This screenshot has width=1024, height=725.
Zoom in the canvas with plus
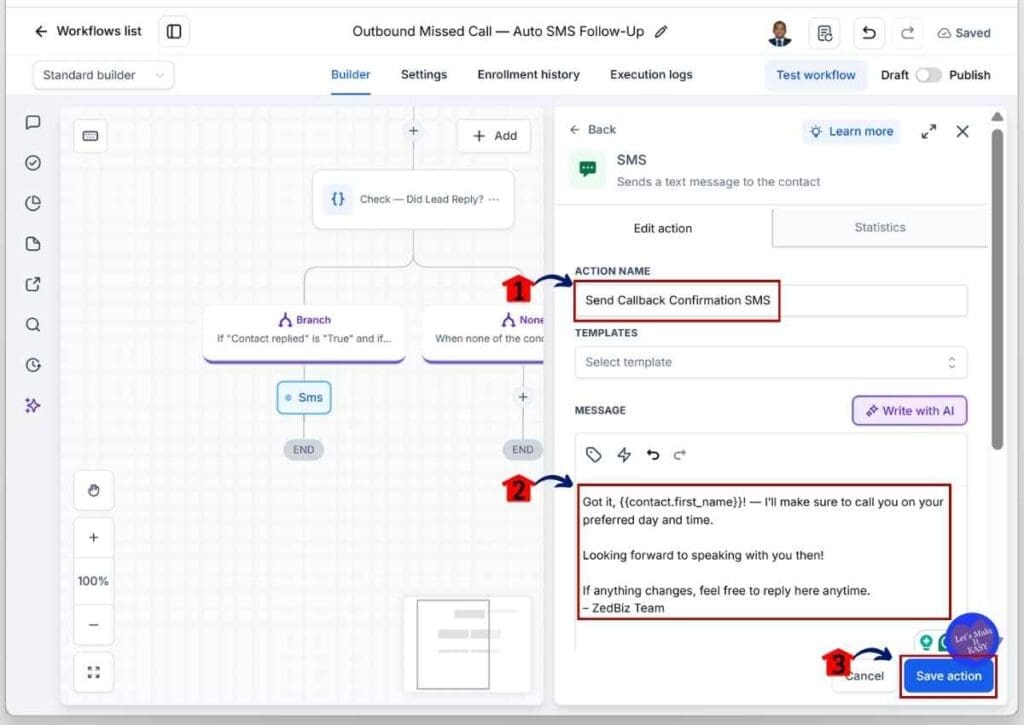(93, 538)
